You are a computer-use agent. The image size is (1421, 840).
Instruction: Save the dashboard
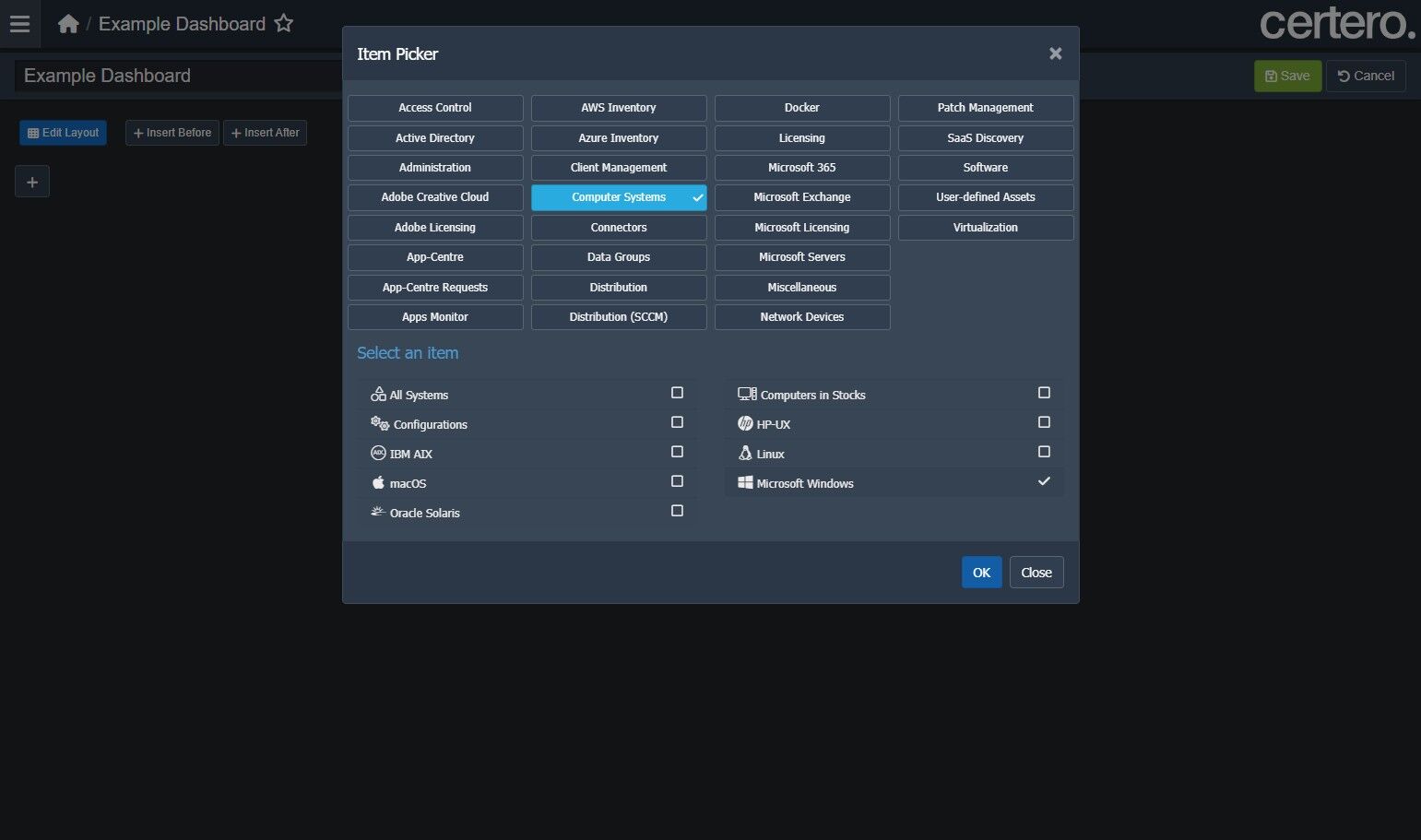pyautogui.click(x=1287, y=77)
